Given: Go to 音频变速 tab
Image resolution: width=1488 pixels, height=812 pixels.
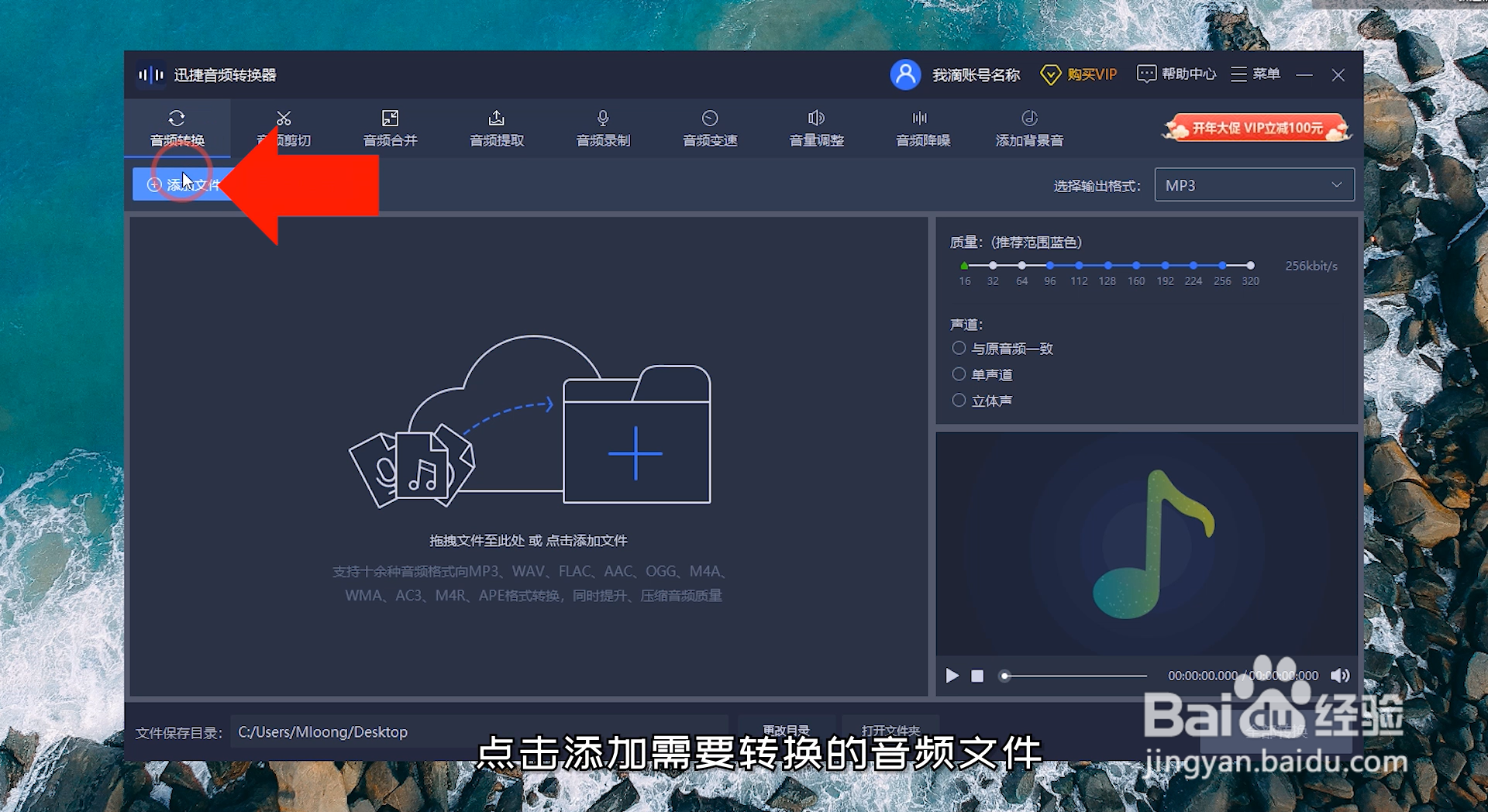Looking at the screenshot, I should 710,129.
